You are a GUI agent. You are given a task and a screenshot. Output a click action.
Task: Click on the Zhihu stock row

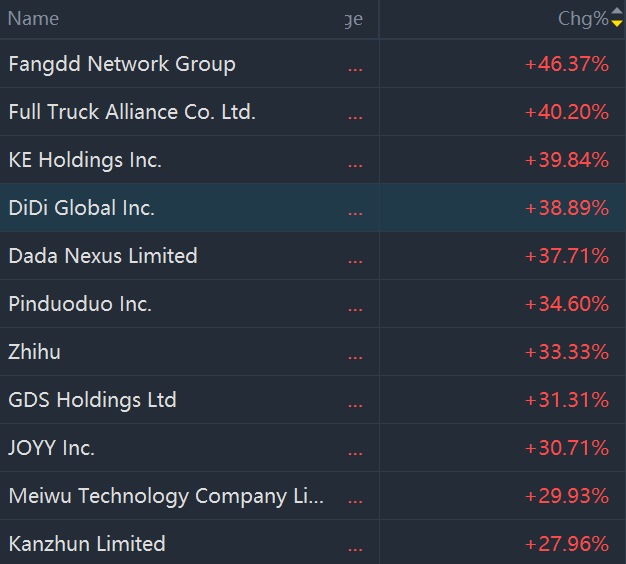tap(35, 352)
